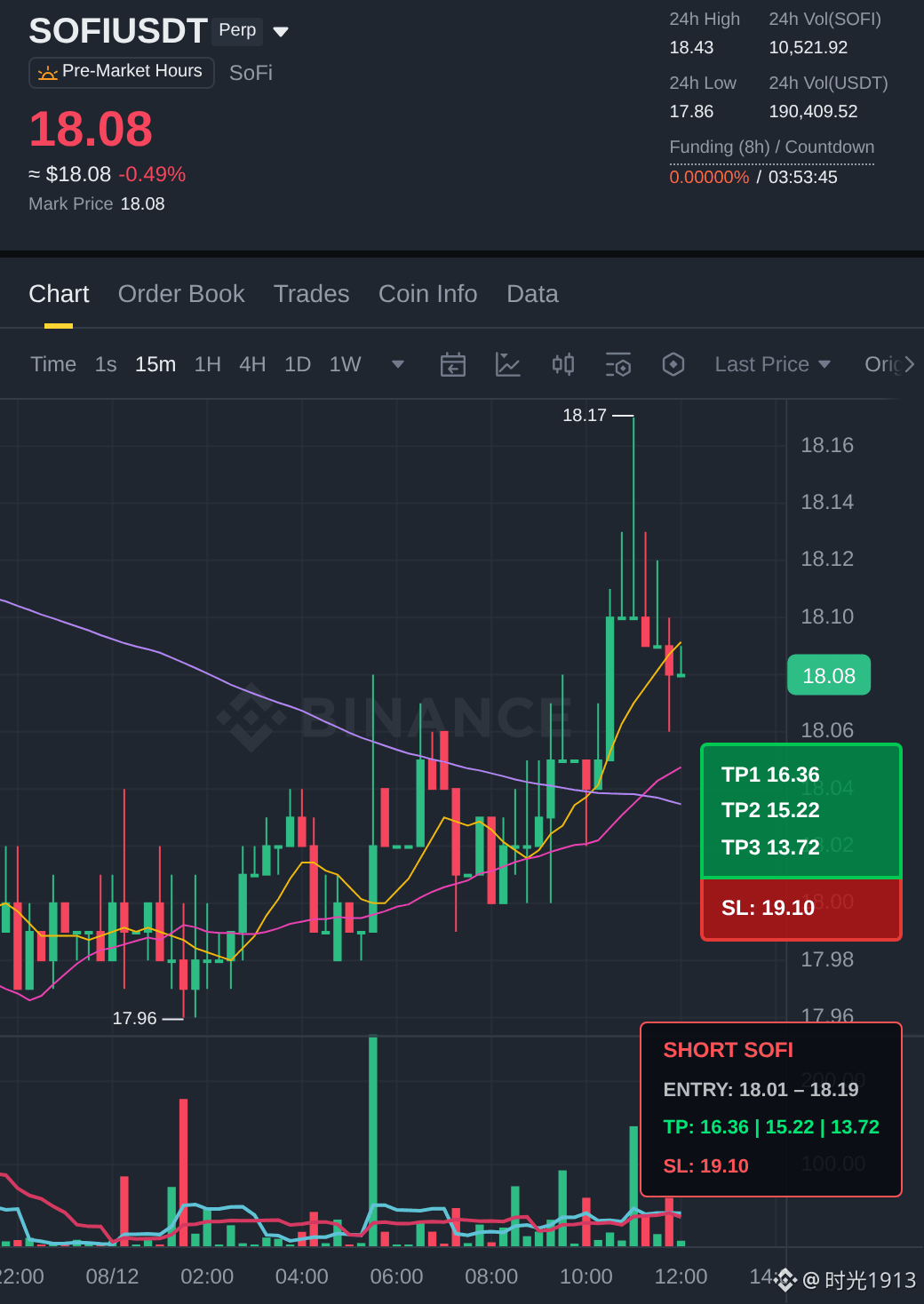924x1304 pixels.
Task: Open the chart display settings icon
Action: [618, 364]
